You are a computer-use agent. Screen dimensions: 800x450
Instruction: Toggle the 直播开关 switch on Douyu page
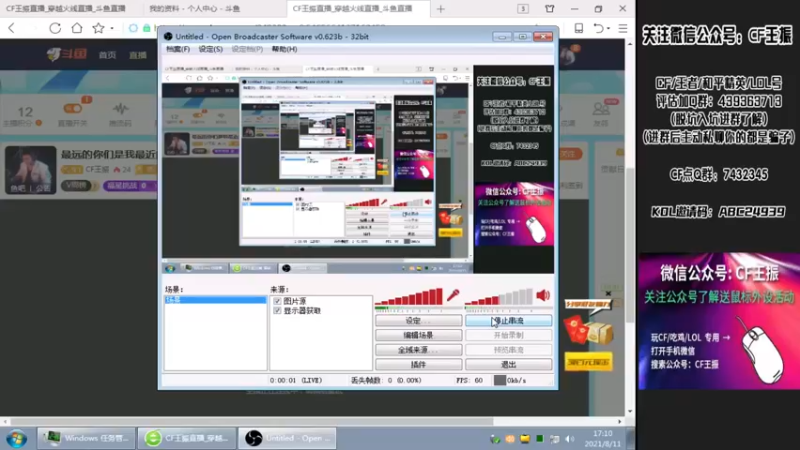click(x=72, y=108)
